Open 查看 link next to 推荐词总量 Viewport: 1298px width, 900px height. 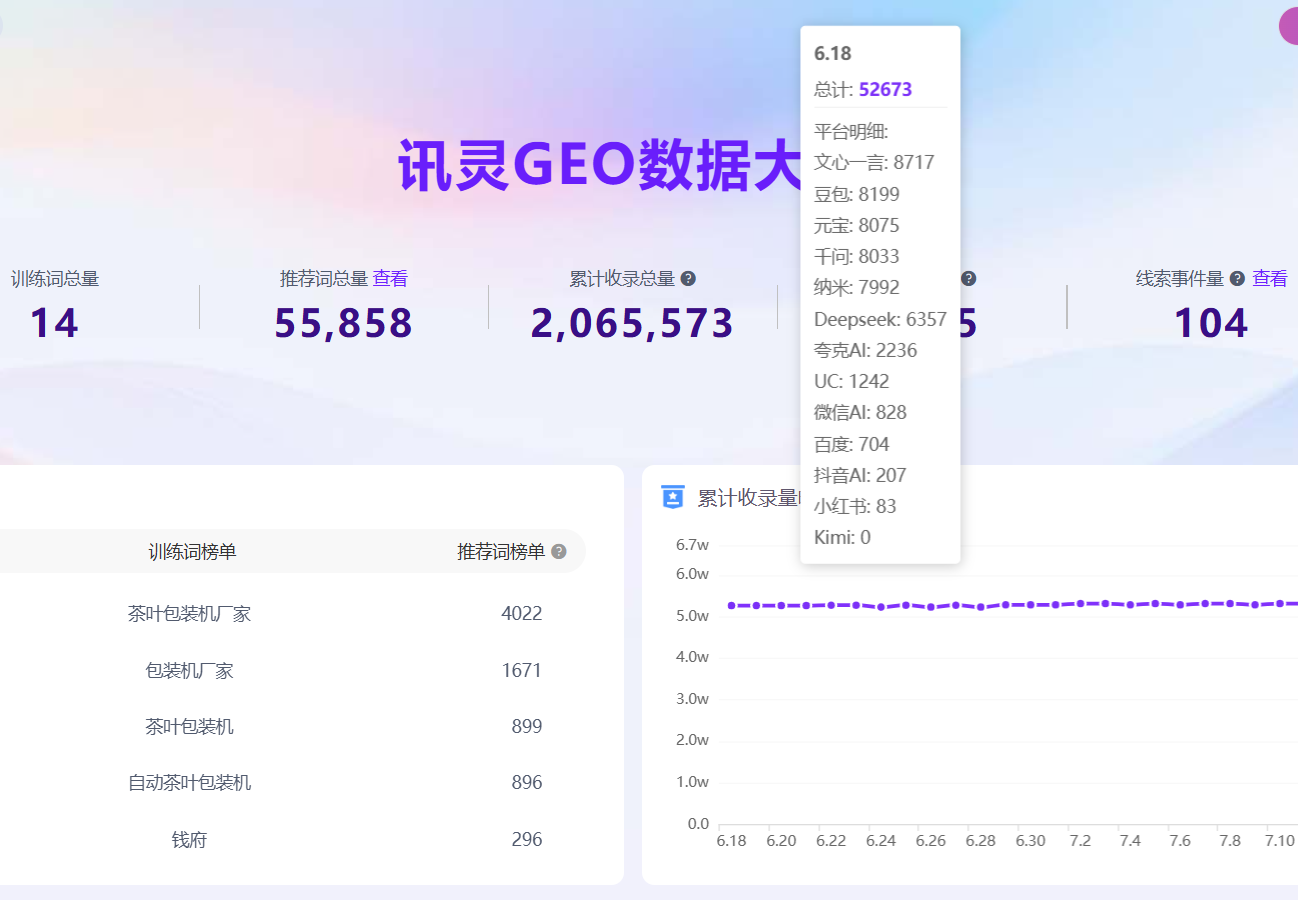pyautogui.click(x=390, y=279)
